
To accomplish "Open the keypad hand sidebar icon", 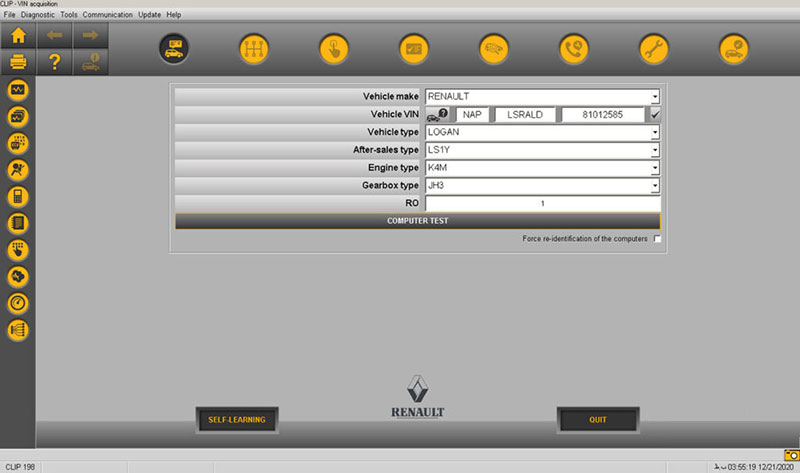I will (x=18, y=250).
